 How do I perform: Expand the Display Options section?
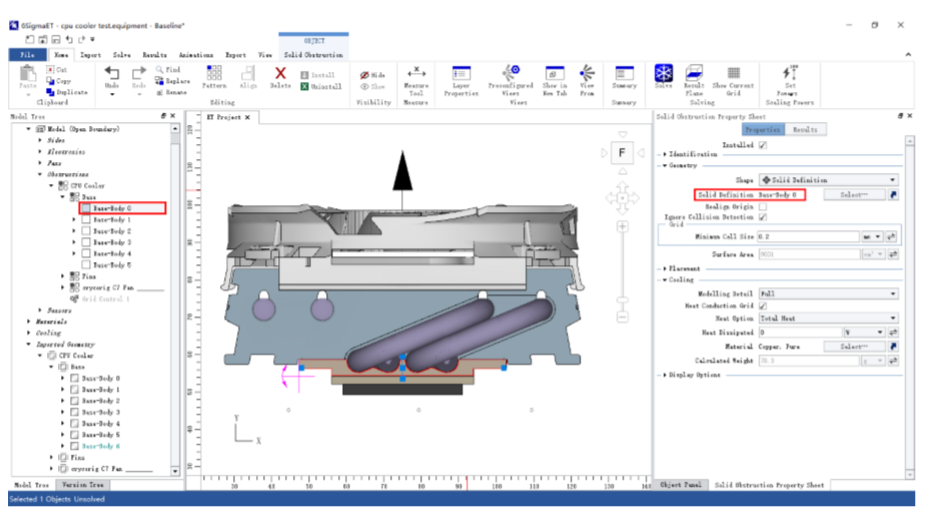692,375
